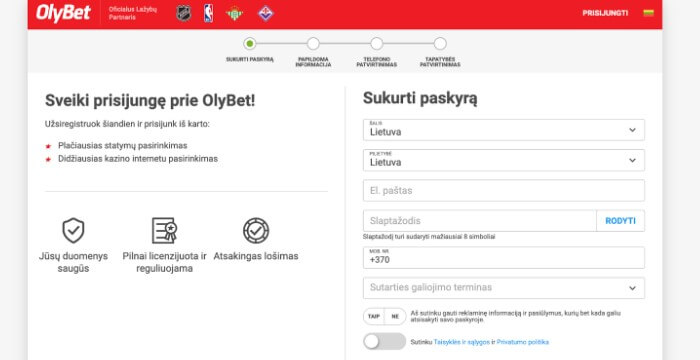Click Prisijungti in the header

click(x=605, y=13)
